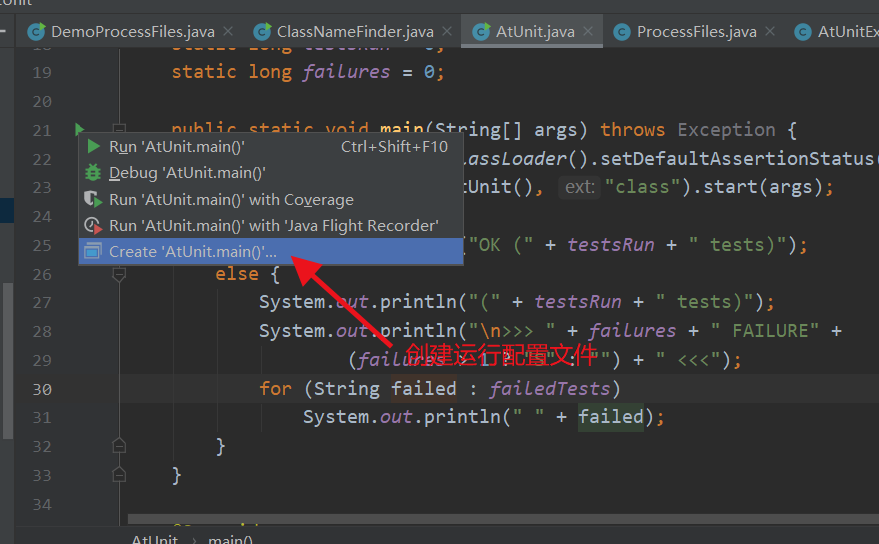The height and width of the screenshot is (544, 879).
Task: Click the failedTests identifier on line 30
Action: (x=549, y=389)
